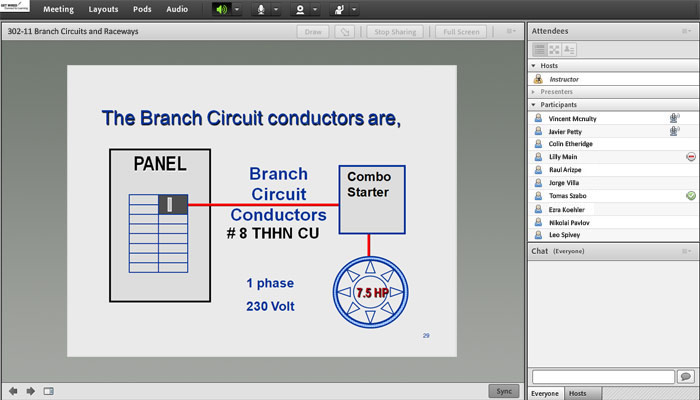Open the Layouts menu
This screenshot has width=700, height=400.
coord(103,9)
